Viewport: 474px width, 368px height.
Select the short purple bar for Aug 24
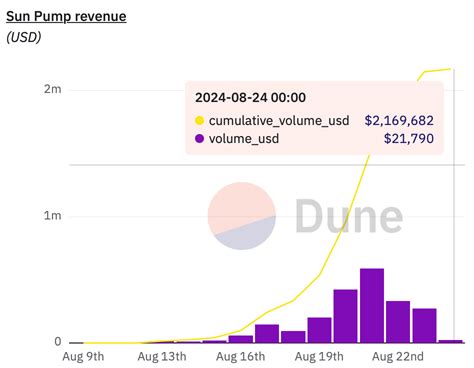[x=451, y=341]
